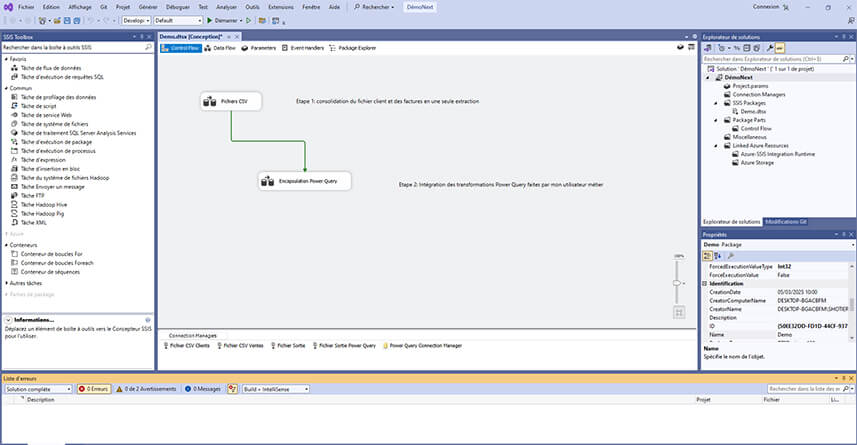Open the Déboguer menu
This screenshot has width=857, height=445.
(178, 7)
